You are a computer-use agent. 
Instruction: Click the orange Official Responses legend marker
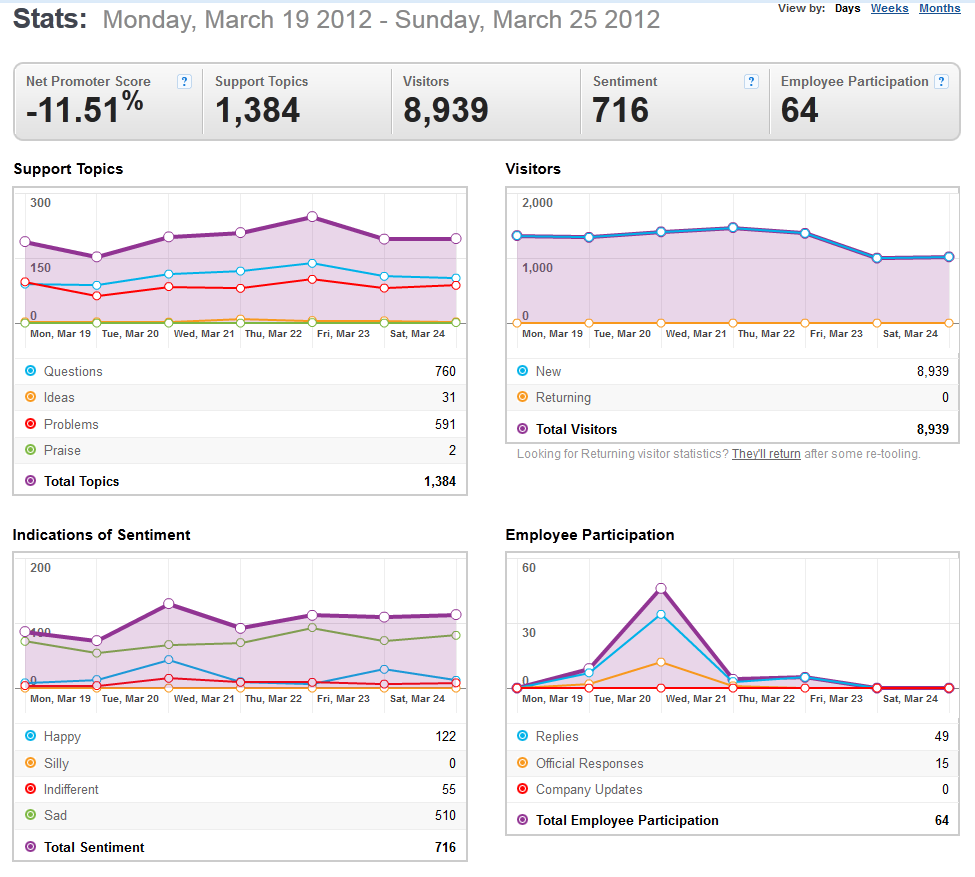(522, 763)
